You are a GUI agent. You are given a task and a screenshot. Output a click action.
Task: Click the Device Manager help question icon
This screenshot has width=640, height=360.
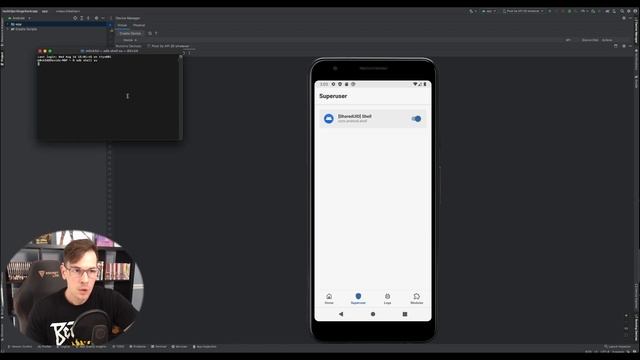click(x=156, y=33)
